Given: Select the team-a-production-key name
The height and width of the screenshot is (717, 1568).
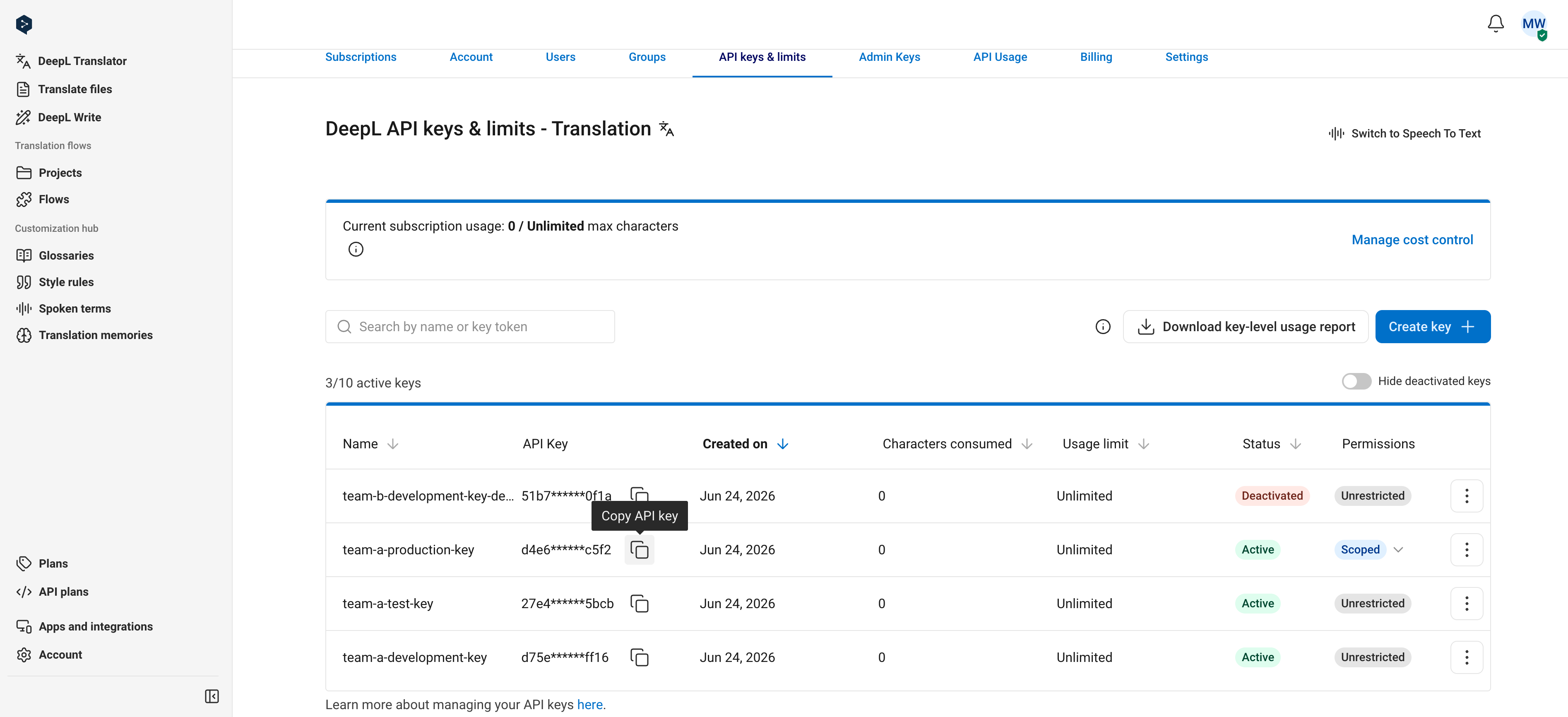Looking at the screenshot, I should pyautogui.click(x=409, y=550).
